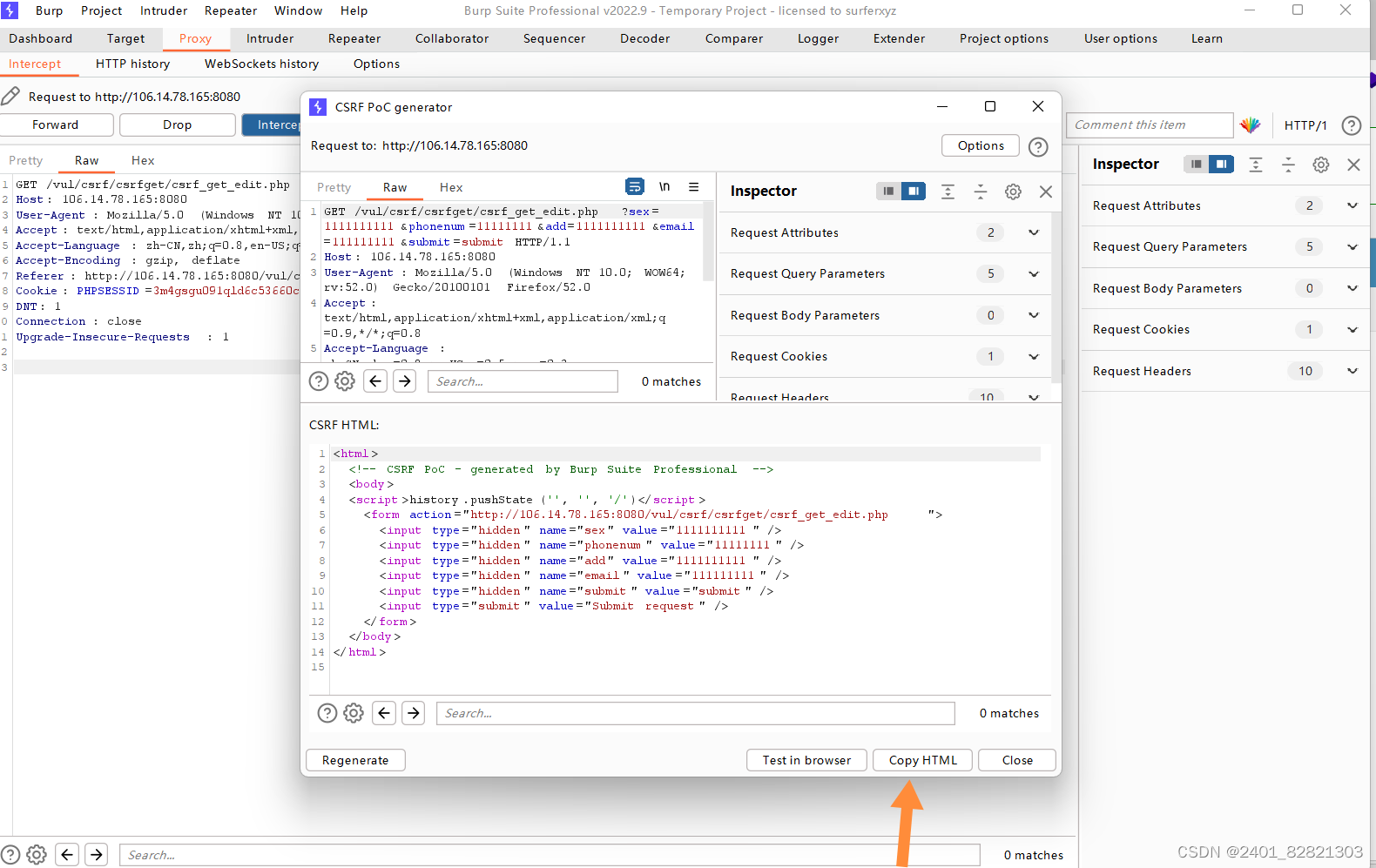1376x868 pixels.
Task: Click help icon in bottom main search bar
Action: tap(10, 855)
